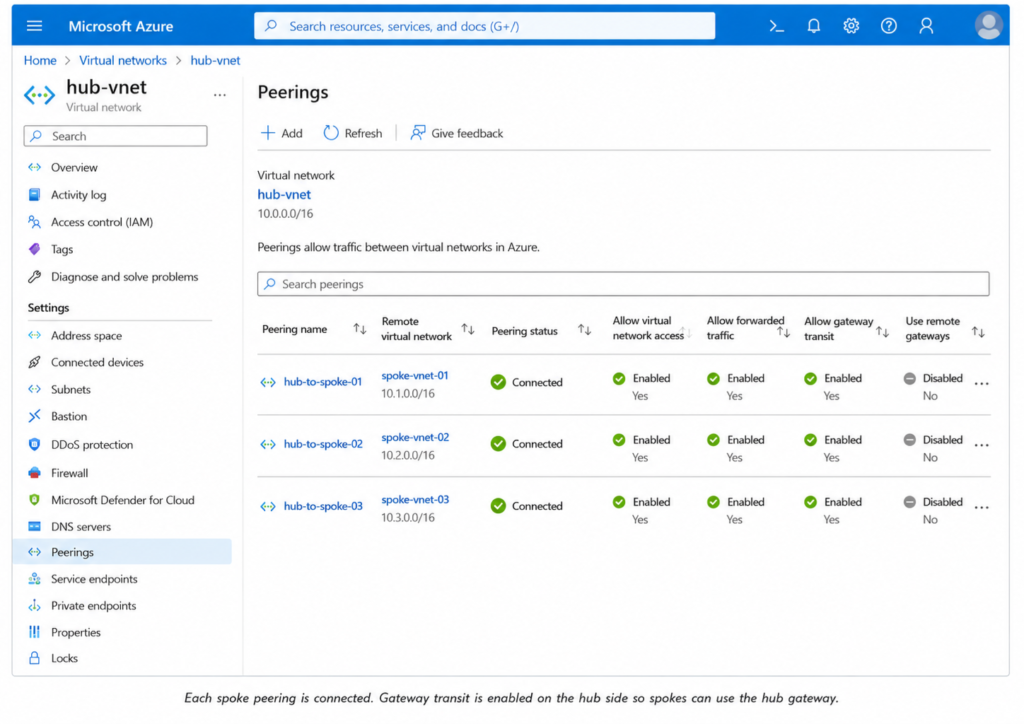Sort by Remote virtual network column
Screen dimensions: 1024x724
[468, 329]
